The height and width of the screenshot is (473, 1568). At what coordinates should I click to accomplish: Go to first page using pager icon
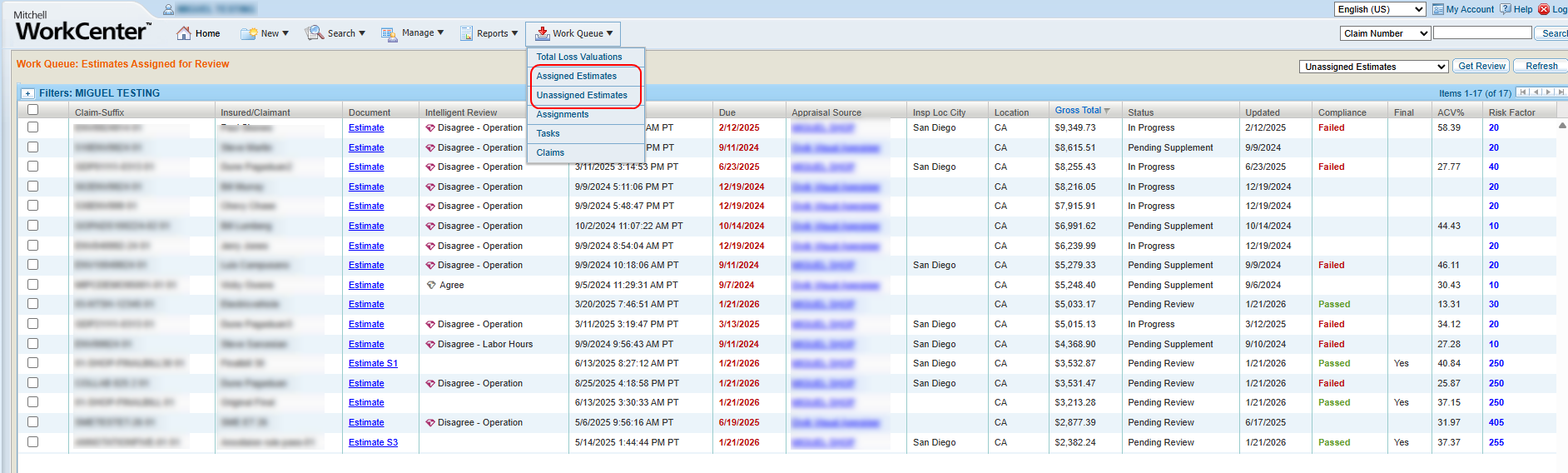(x=1523, y=92)
